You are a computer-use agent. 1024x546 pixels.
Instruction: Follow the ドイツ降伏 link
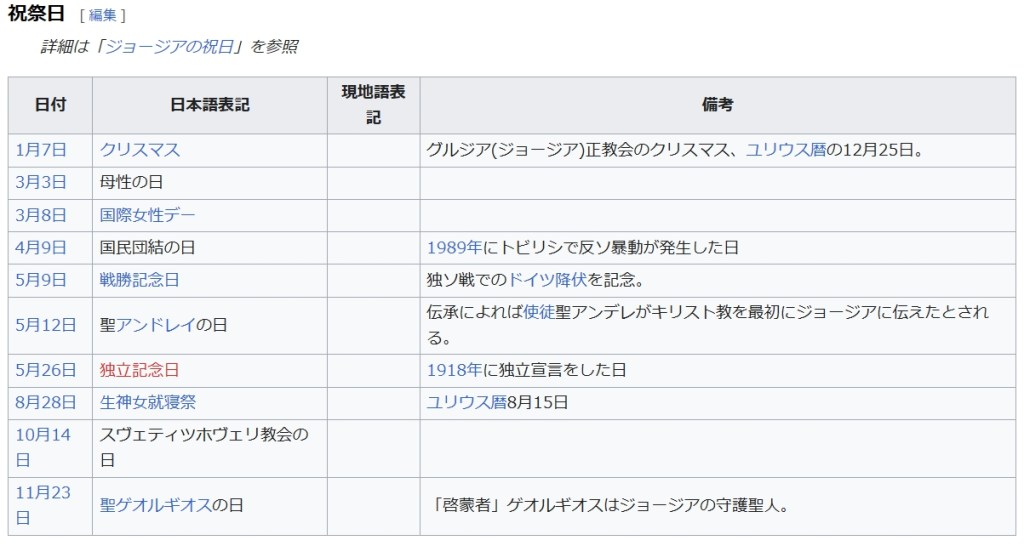coord(548,280)
